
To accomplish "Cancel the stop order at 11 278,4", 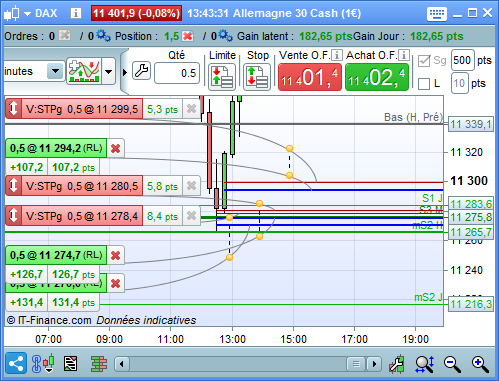I will click(191, 216).
